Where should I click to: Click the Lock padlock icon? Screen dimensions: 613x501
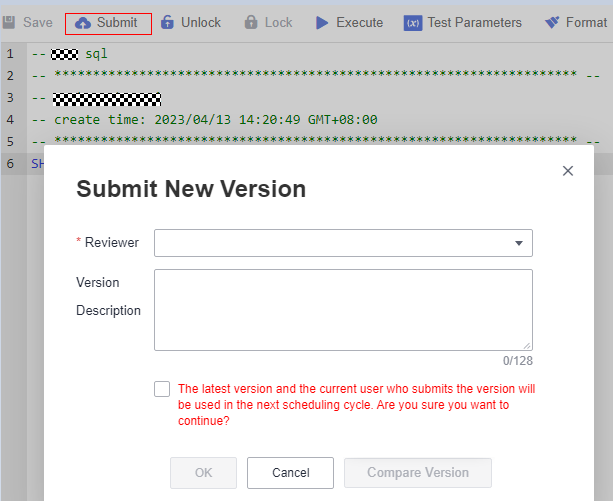(251, 22)
